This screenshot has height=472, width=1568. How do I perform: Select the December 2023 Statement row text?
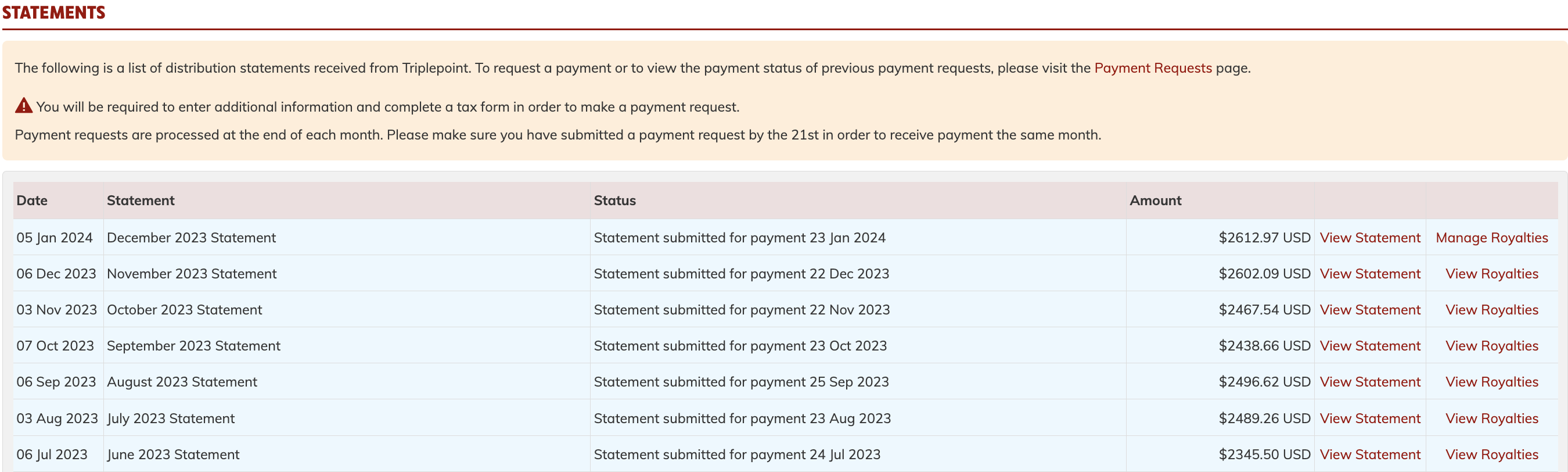pyautogui.click(x=191, y=238)
